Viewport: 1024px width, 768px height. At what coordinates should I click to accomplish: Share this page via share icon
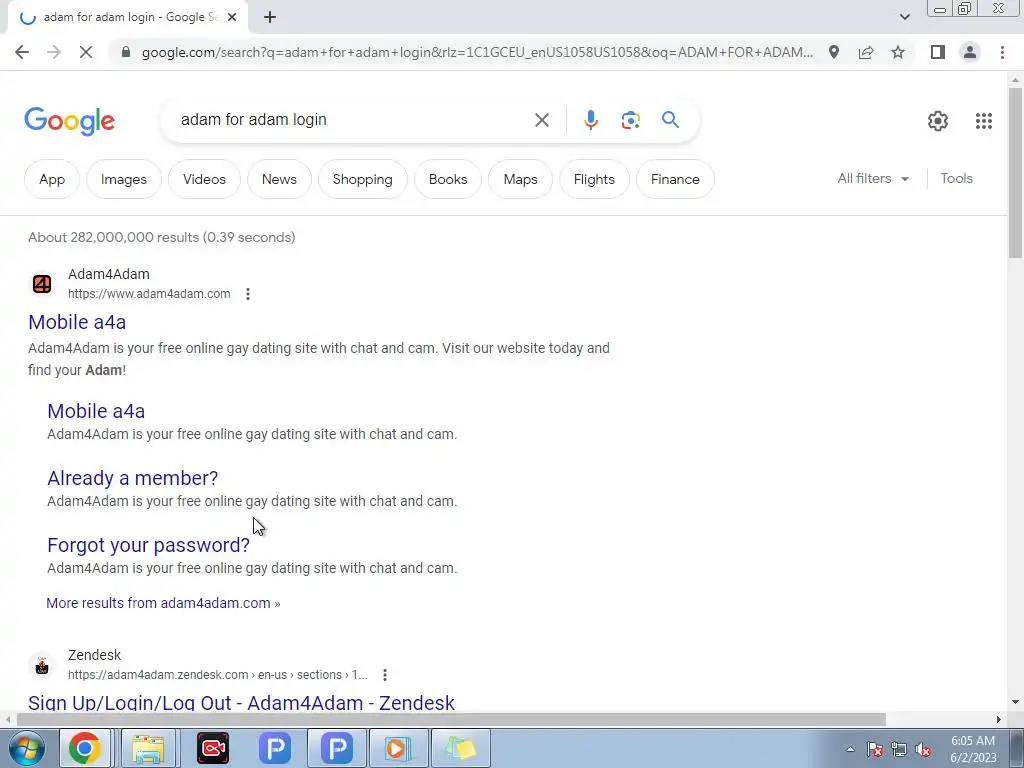pyautogui.click(x=866, y=52)
